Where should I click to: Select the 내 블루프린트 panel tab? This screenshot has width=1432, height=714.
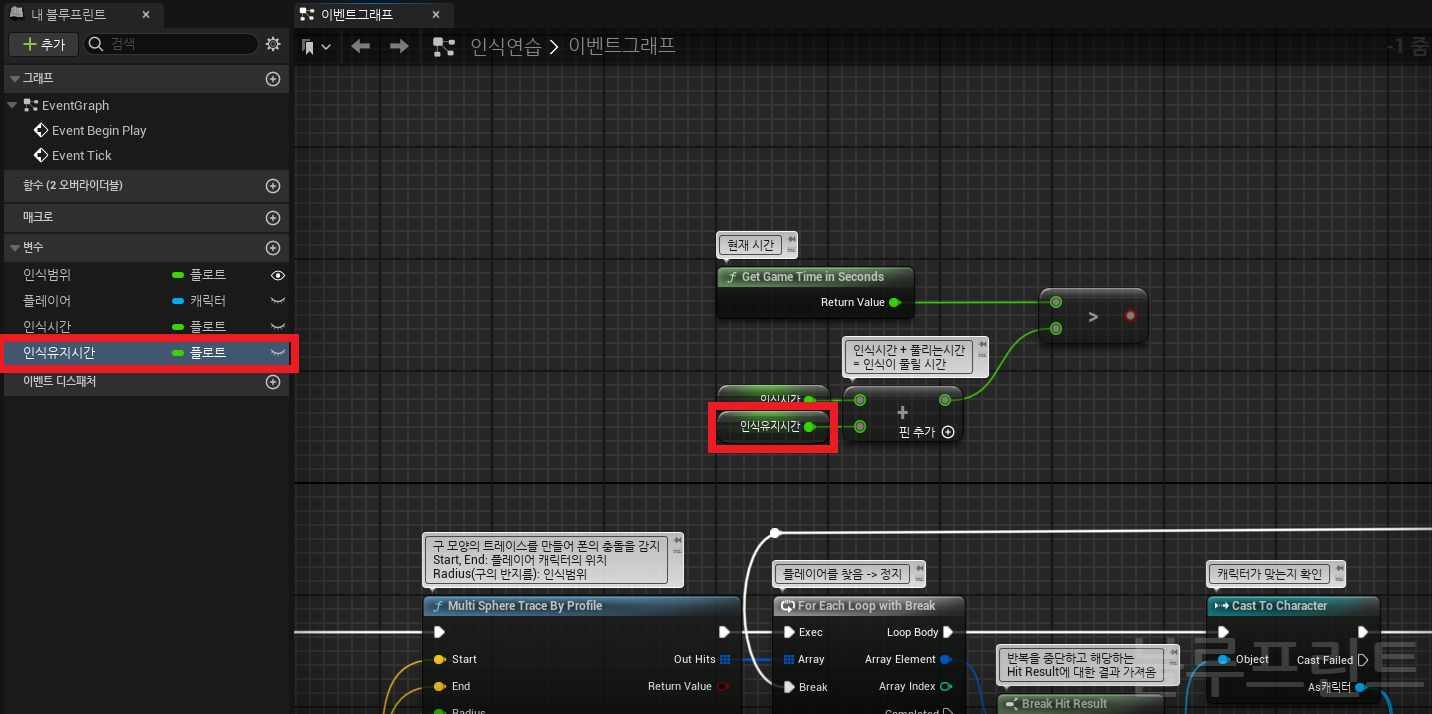pyautogui.click(x=68, y=15)
